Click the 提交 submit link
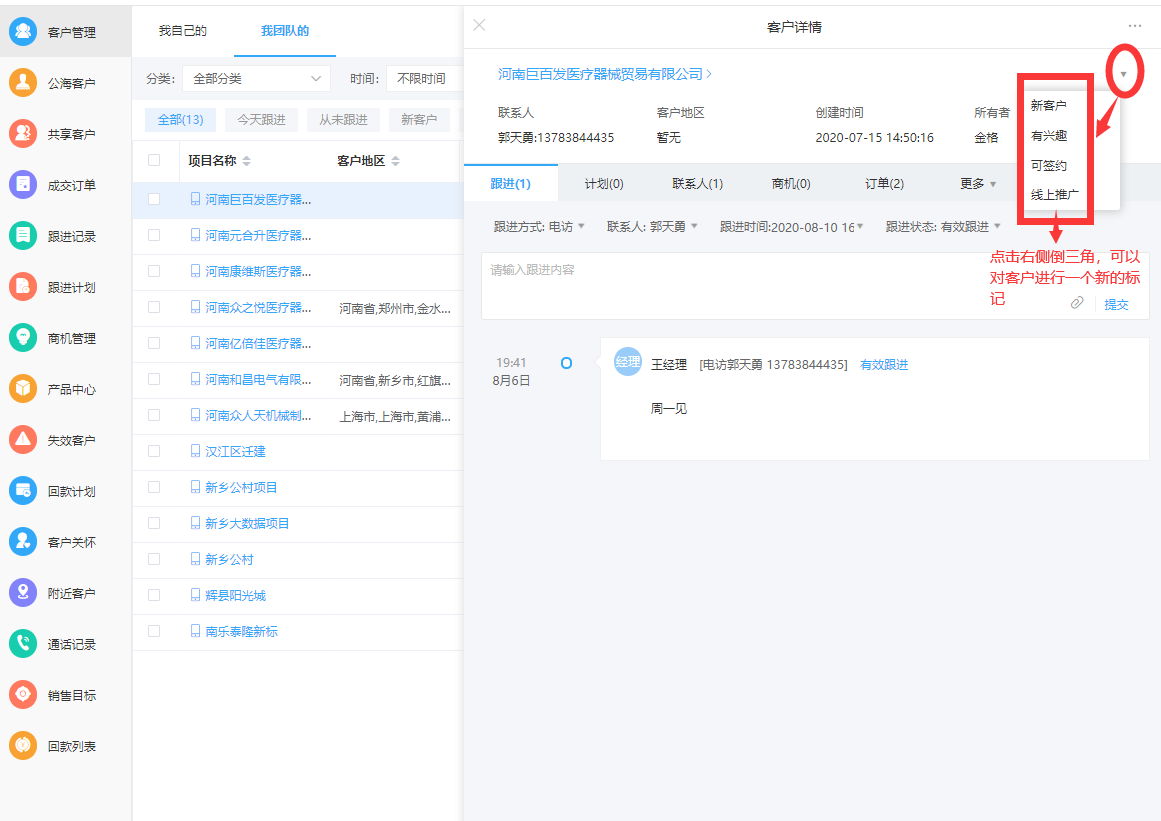 pos(1116,304)
